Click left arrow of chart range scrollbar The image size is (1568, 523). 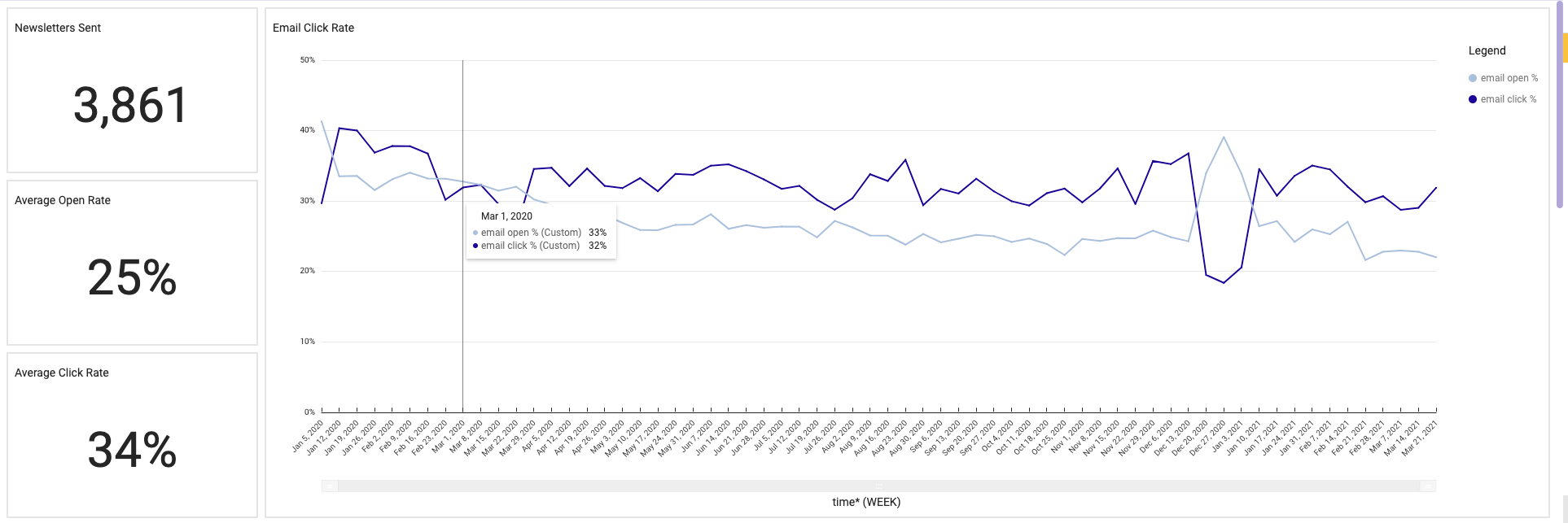click(x=330, y=486)
